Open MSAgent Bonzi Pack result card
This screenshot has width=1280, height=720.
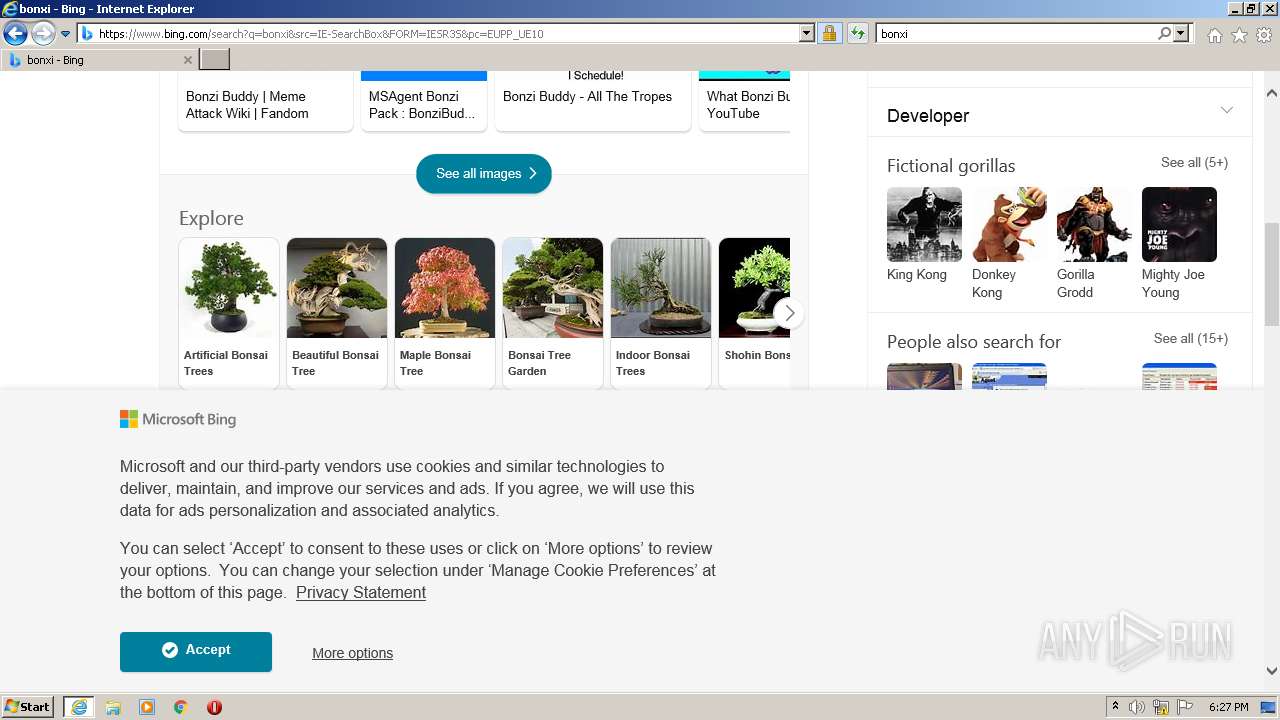pyautogui.click(x=423, y=101)
